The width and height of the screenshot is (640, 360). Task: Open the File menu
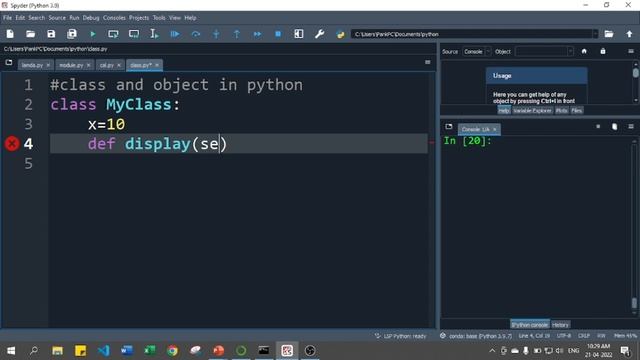[x=7, y=18]
